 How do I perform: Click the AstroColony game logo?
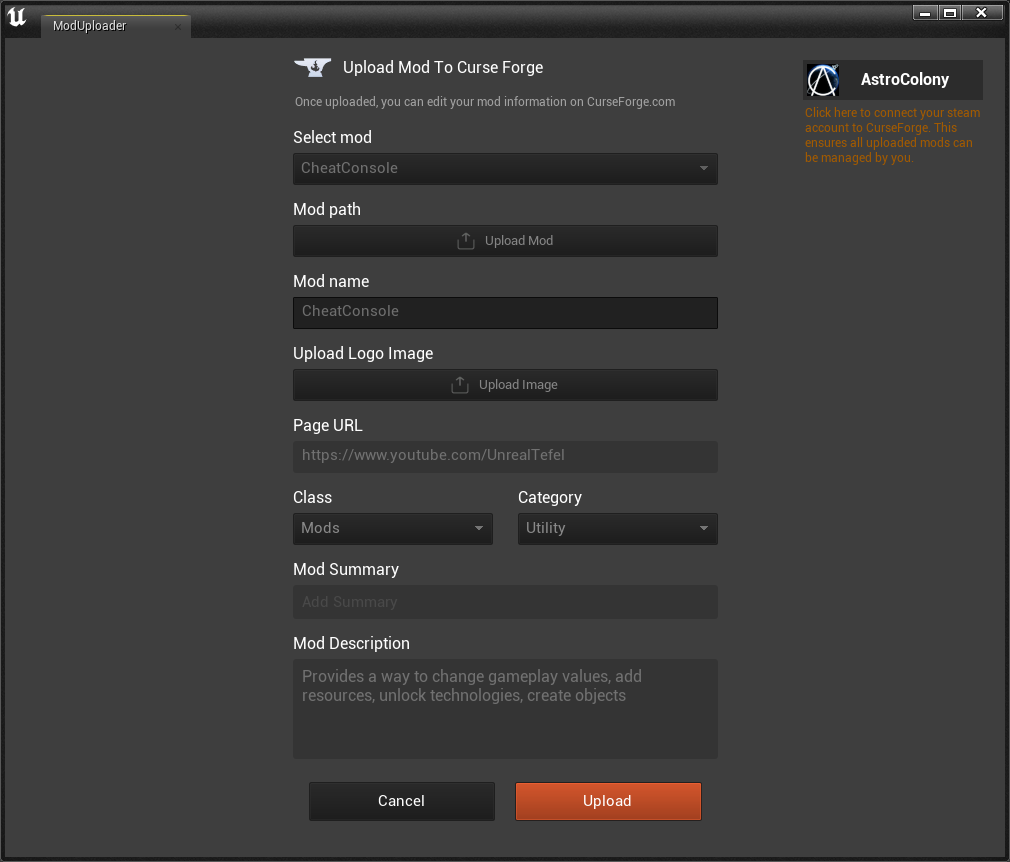pos(823,80)
